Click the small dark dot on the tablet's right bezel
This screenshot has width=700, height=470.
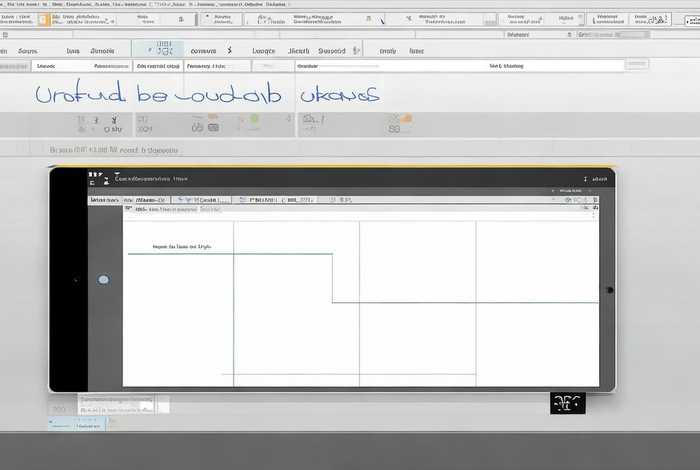[x=609, y=290]
